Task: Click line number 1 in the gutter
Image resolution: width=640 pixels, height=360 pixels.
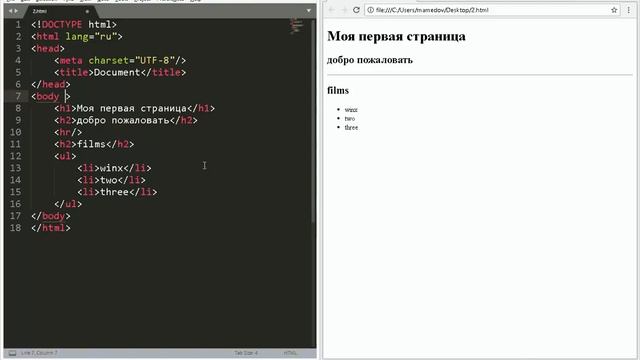Action: pos(18,25)
